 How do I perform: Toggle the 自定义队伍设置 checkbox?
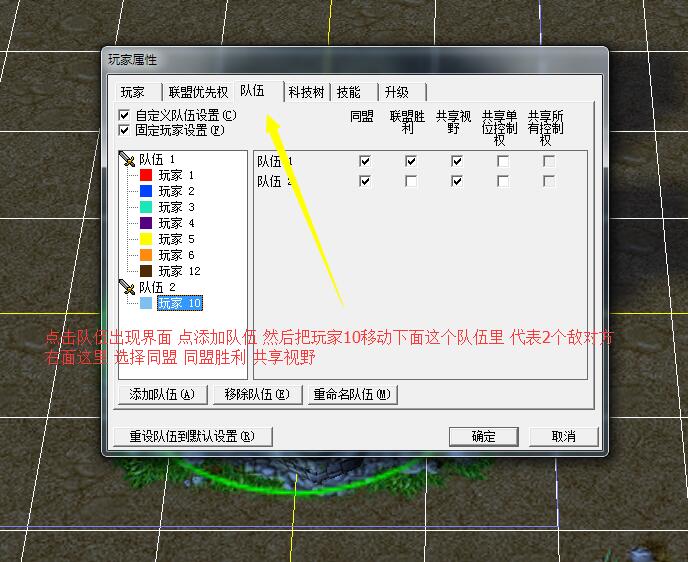click(x=124, y=115)
